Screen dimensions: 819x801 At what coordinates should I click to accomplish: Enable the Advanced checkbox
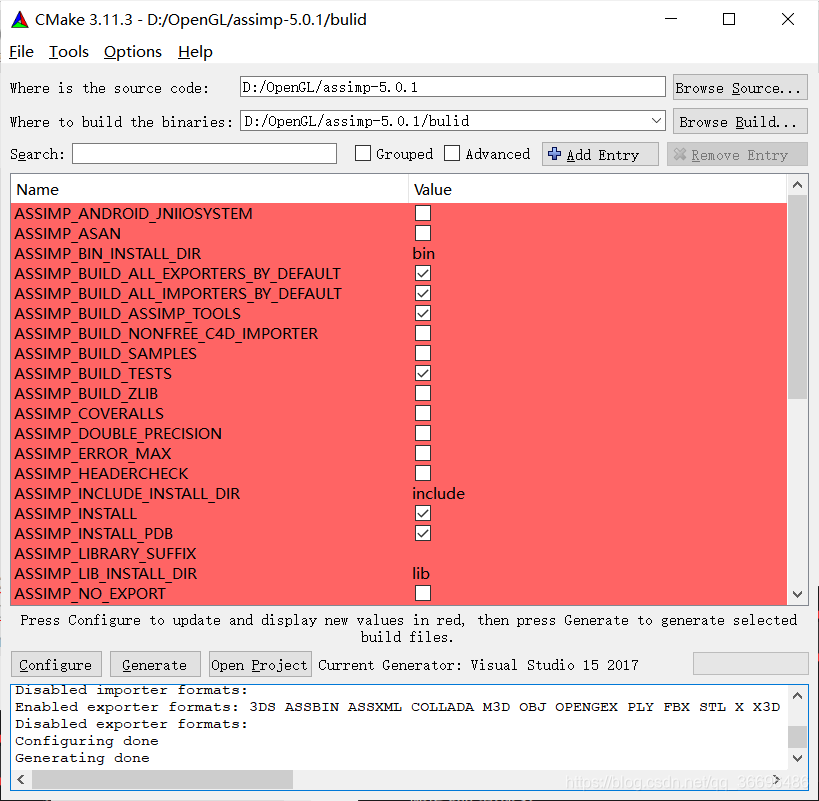(x=452, y=154)
